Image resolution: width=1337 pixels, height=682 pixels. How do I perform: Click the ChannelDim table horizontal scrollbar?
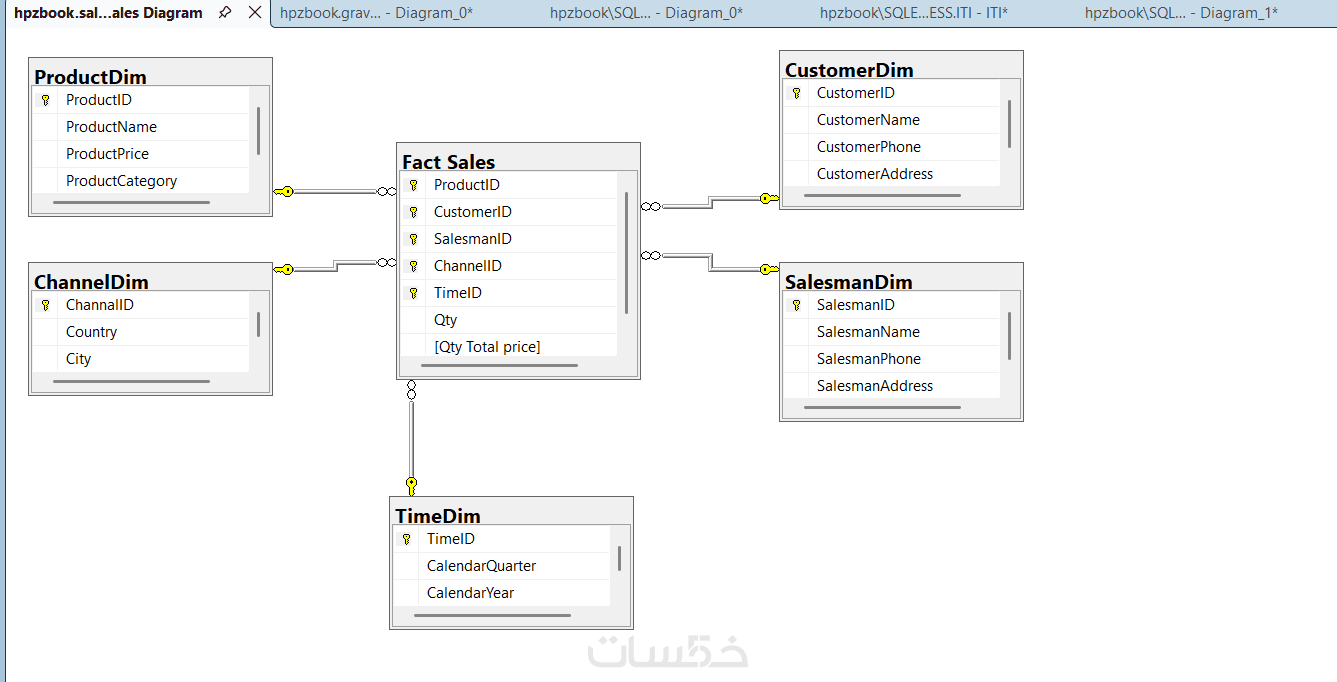pyautogui.click(x=131, y=381)
